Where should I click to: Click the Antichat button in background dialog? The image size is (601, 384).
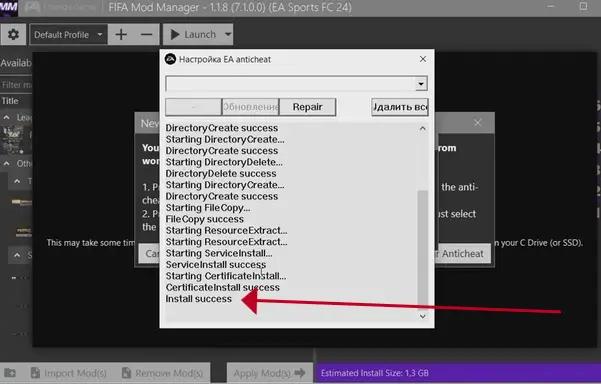tap(463, 254)
